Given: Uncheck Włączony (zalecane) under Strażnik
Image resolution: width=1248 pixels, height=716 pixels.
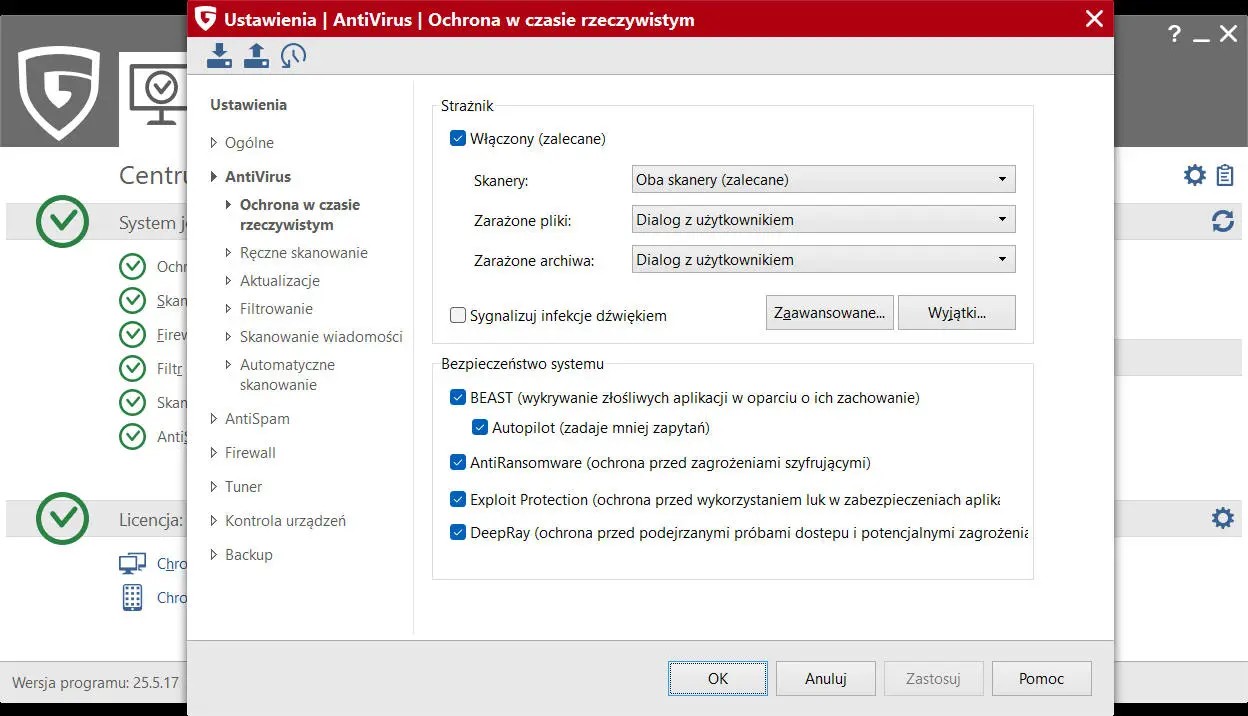Looking at the screenshot, I should pyautogui.click(x=457, y=139).
